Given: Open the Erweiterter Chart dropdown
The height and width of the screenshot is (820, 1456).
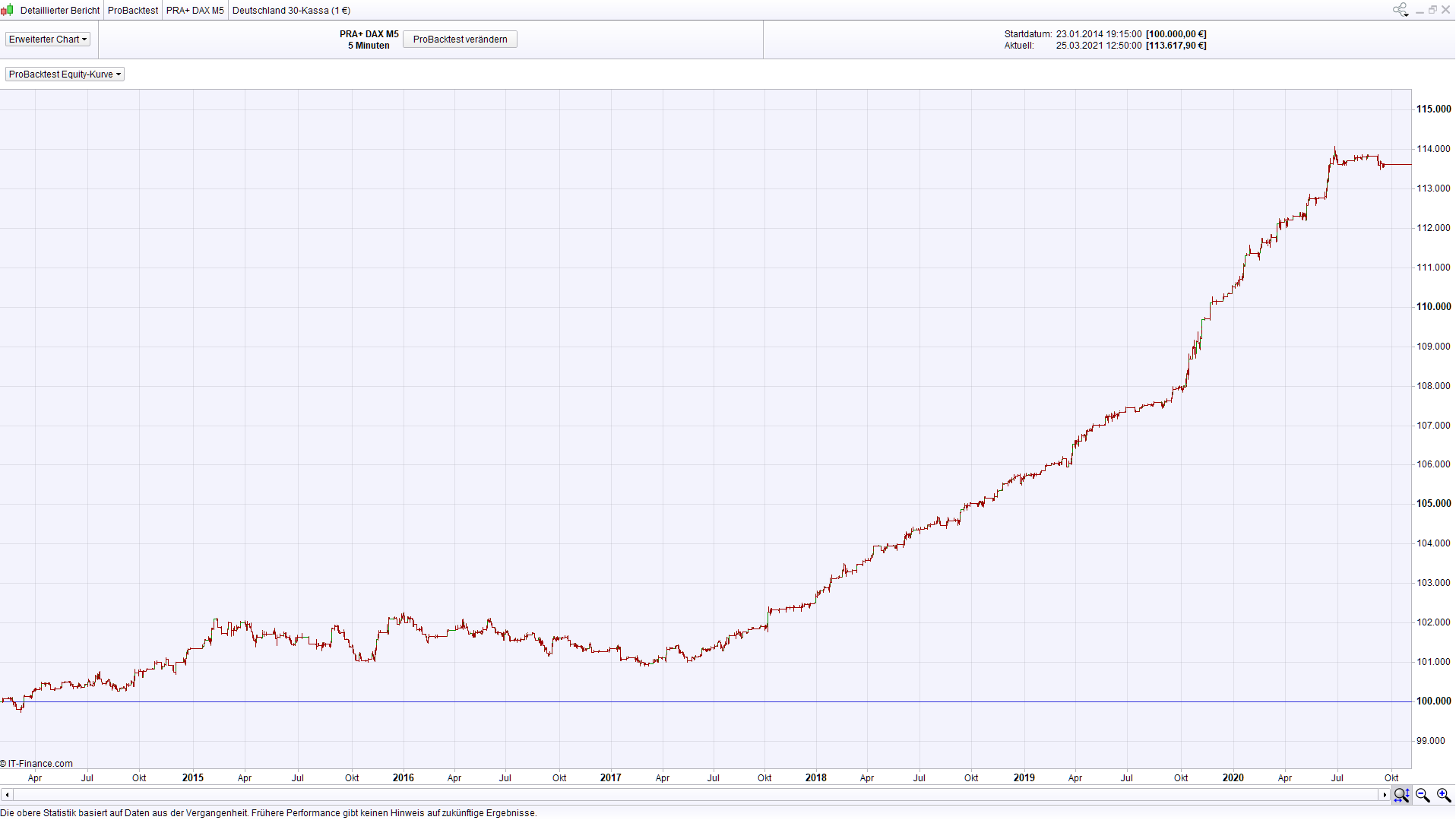Looking at the screenshot, I should [x=48, y=40].
